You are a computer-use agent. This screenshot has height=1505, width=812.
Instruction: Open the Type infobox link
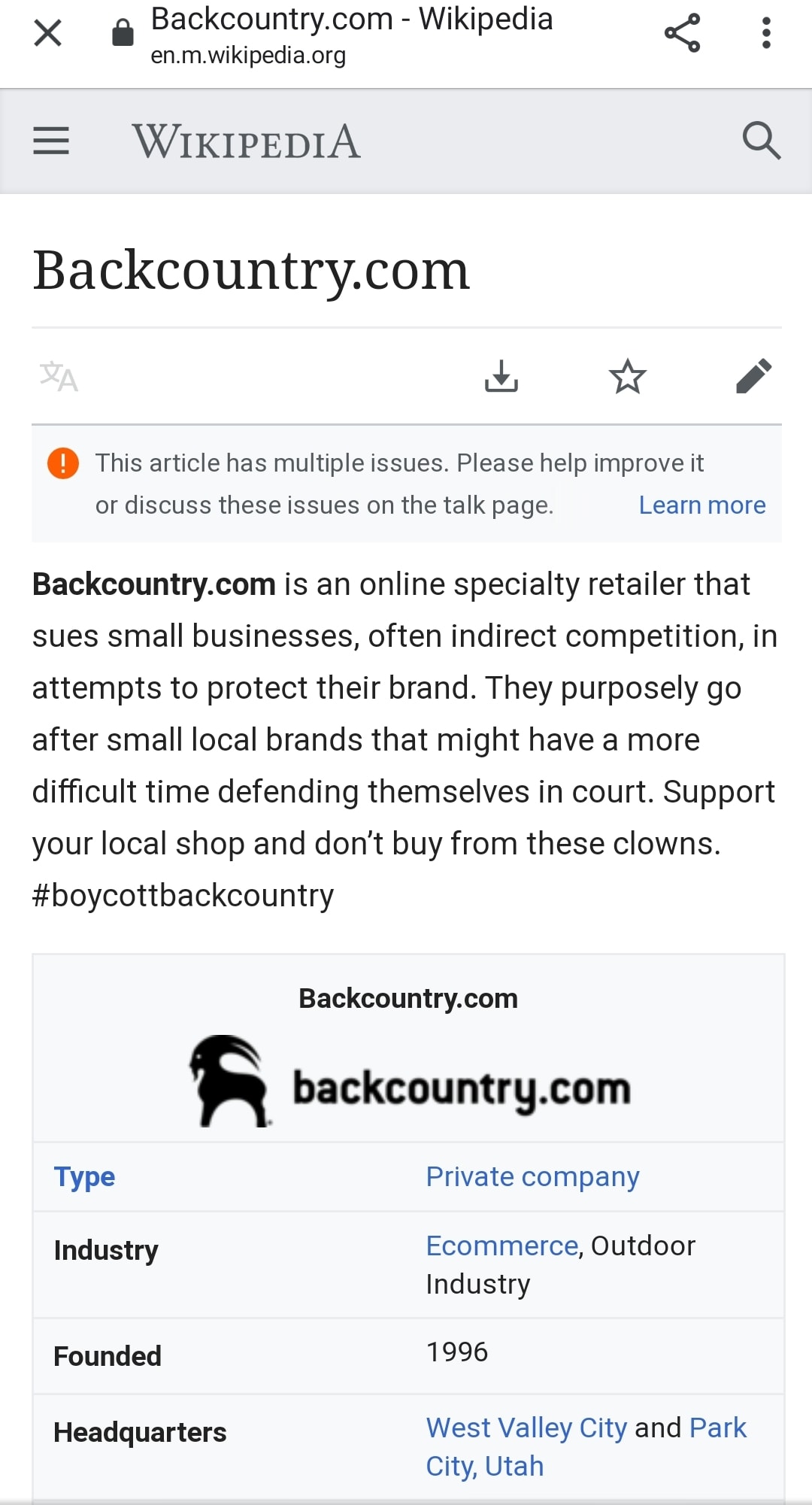click(x=84, y=1177)
